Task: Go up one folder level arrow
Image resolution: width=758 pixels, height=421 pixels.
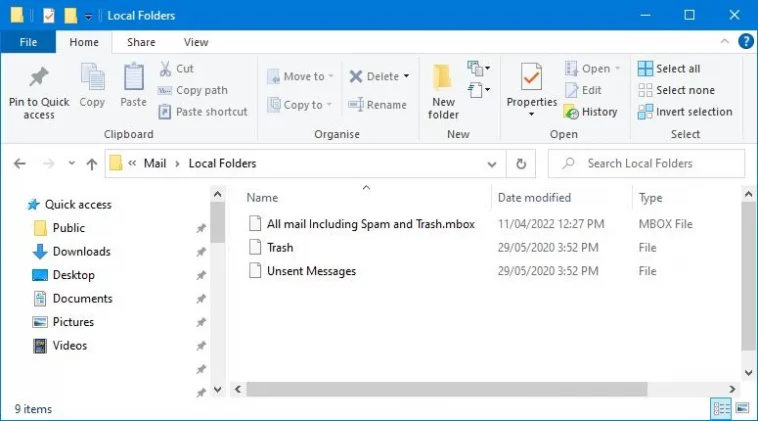Action: pyautogui.click(x=91, y=164)
